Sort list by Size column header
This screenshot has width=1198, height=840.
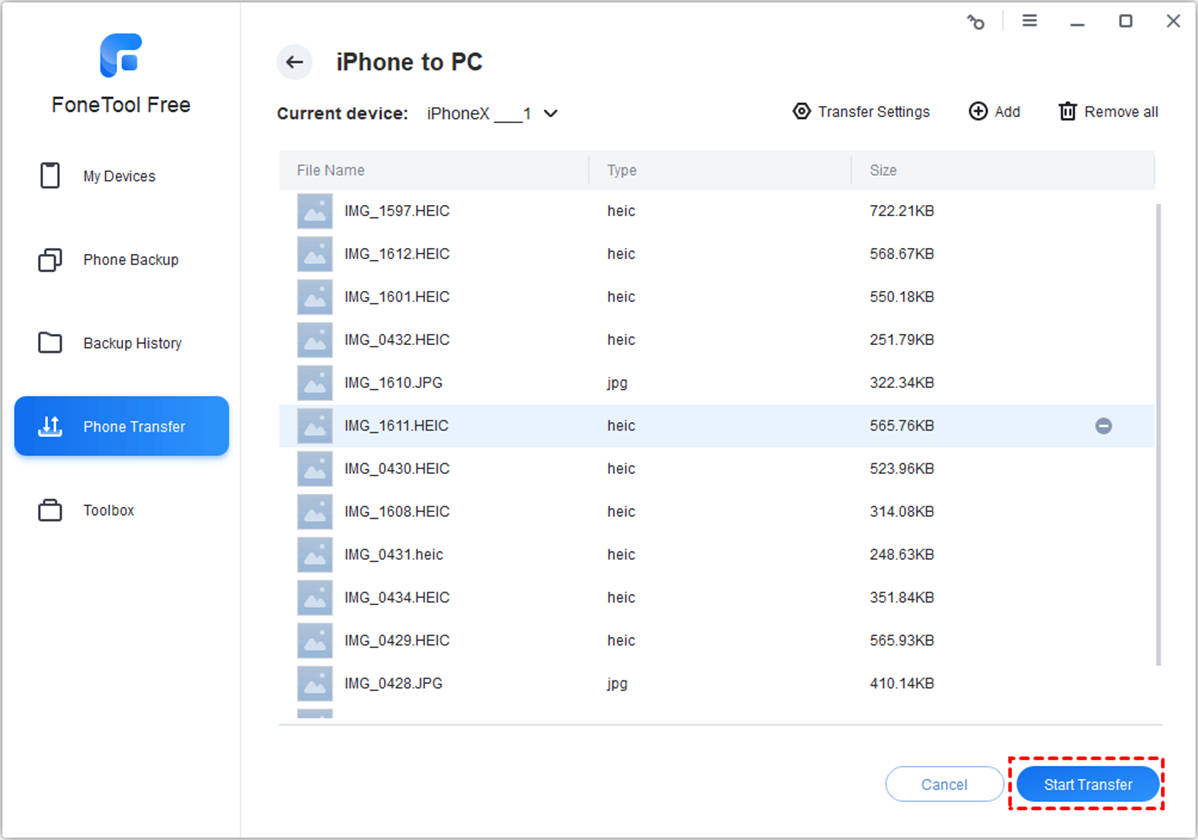[883, 171]
